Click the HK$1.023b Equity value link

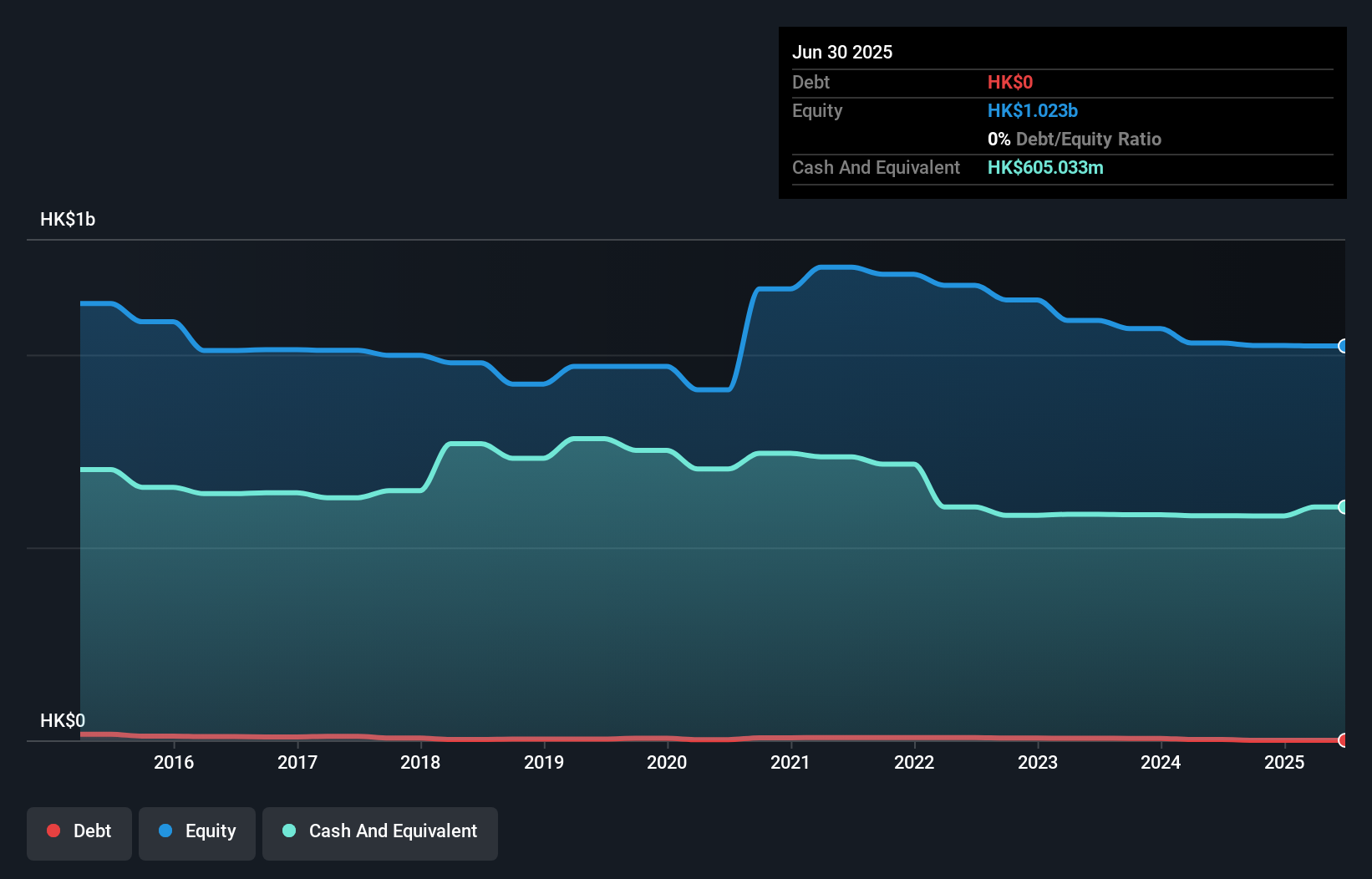[x=1033, y=110]
